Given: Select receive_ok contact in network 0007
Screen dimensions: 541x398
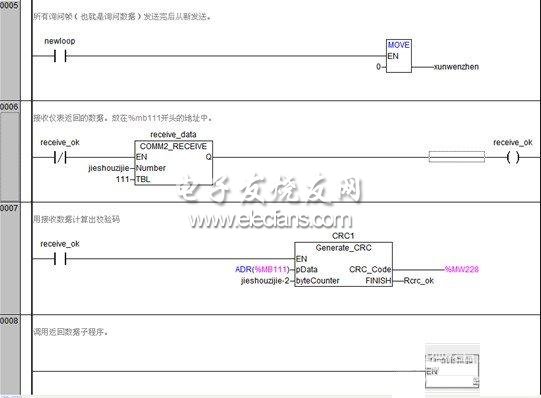Looking at the screenshot, I should point(60,259).
